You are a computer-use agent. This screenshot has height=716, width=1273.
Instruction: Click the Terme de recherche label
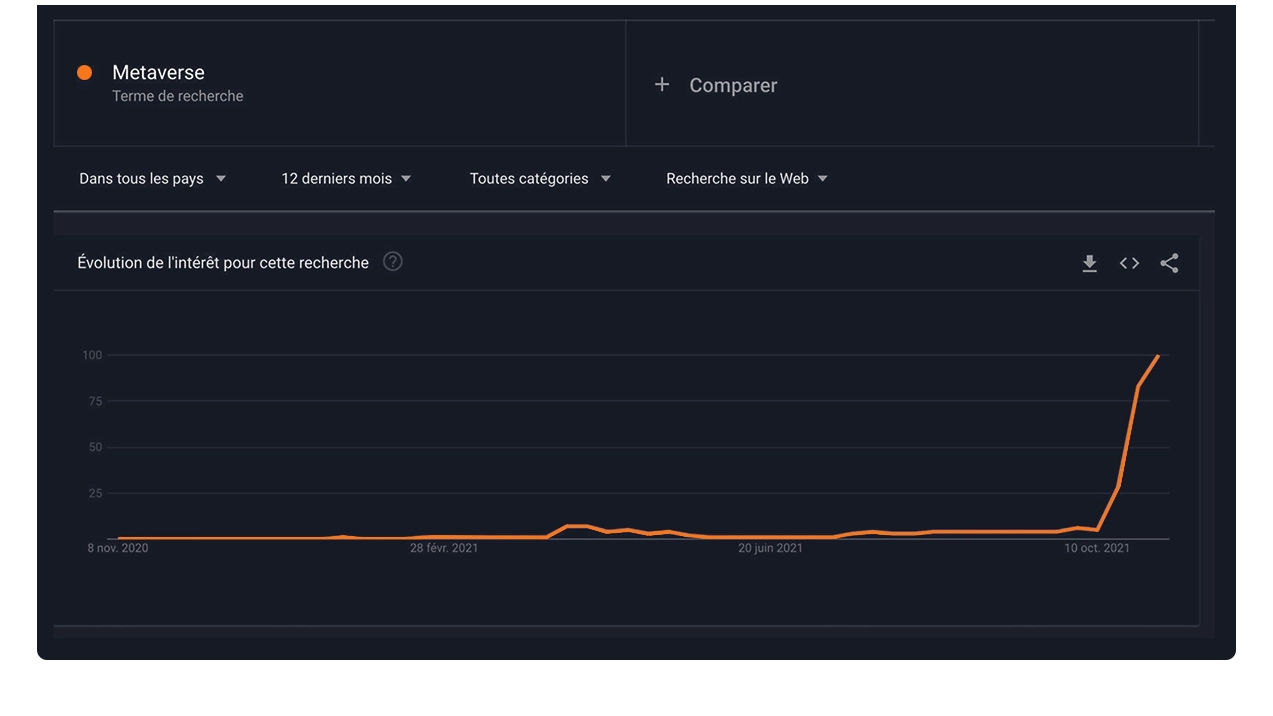coord(178,96)
